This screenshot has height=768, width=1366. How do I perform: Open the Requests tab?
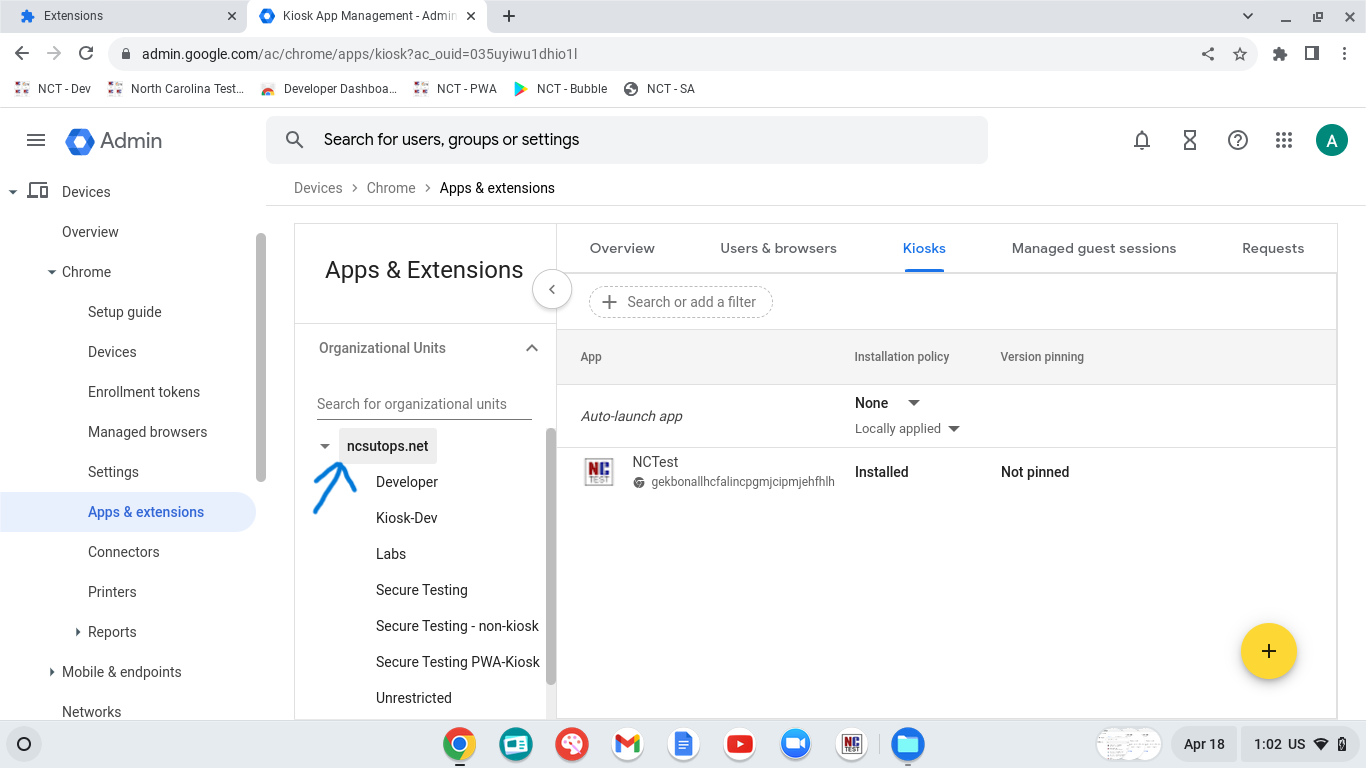pyautogui.click(x=1273, y=248)
